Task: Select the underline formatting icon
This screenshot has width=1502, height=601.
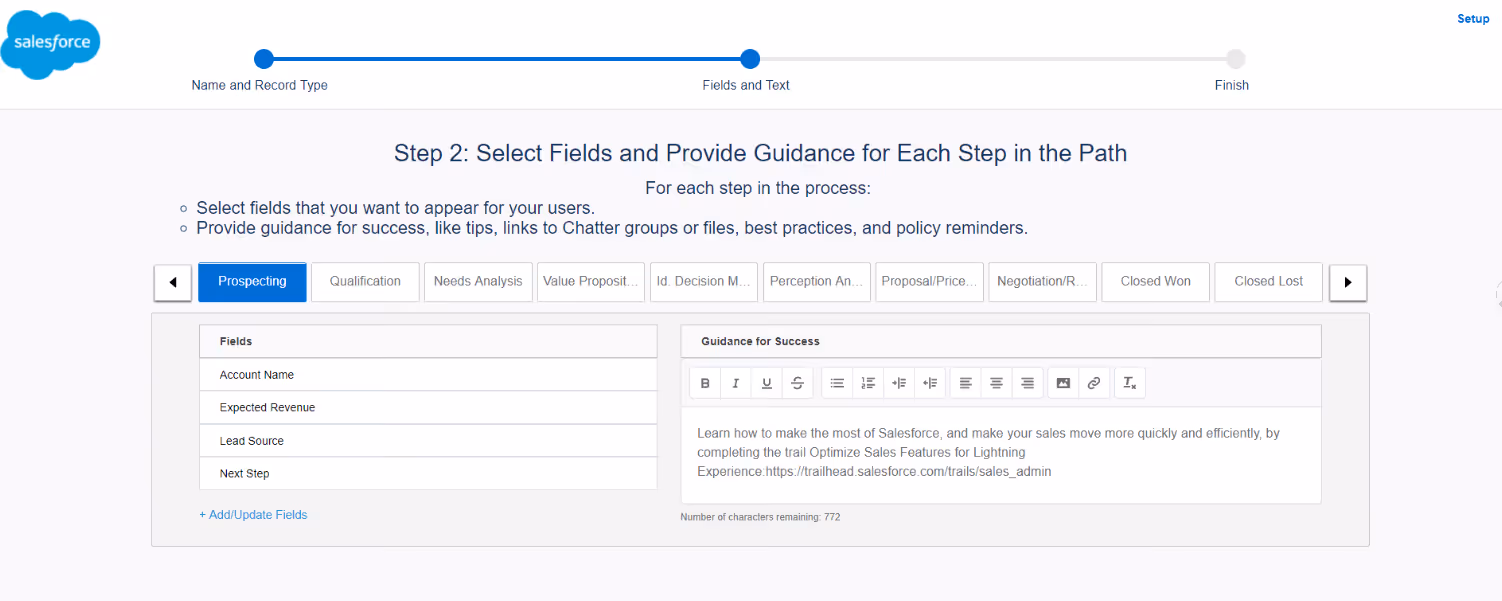Action: coord(766,382)
